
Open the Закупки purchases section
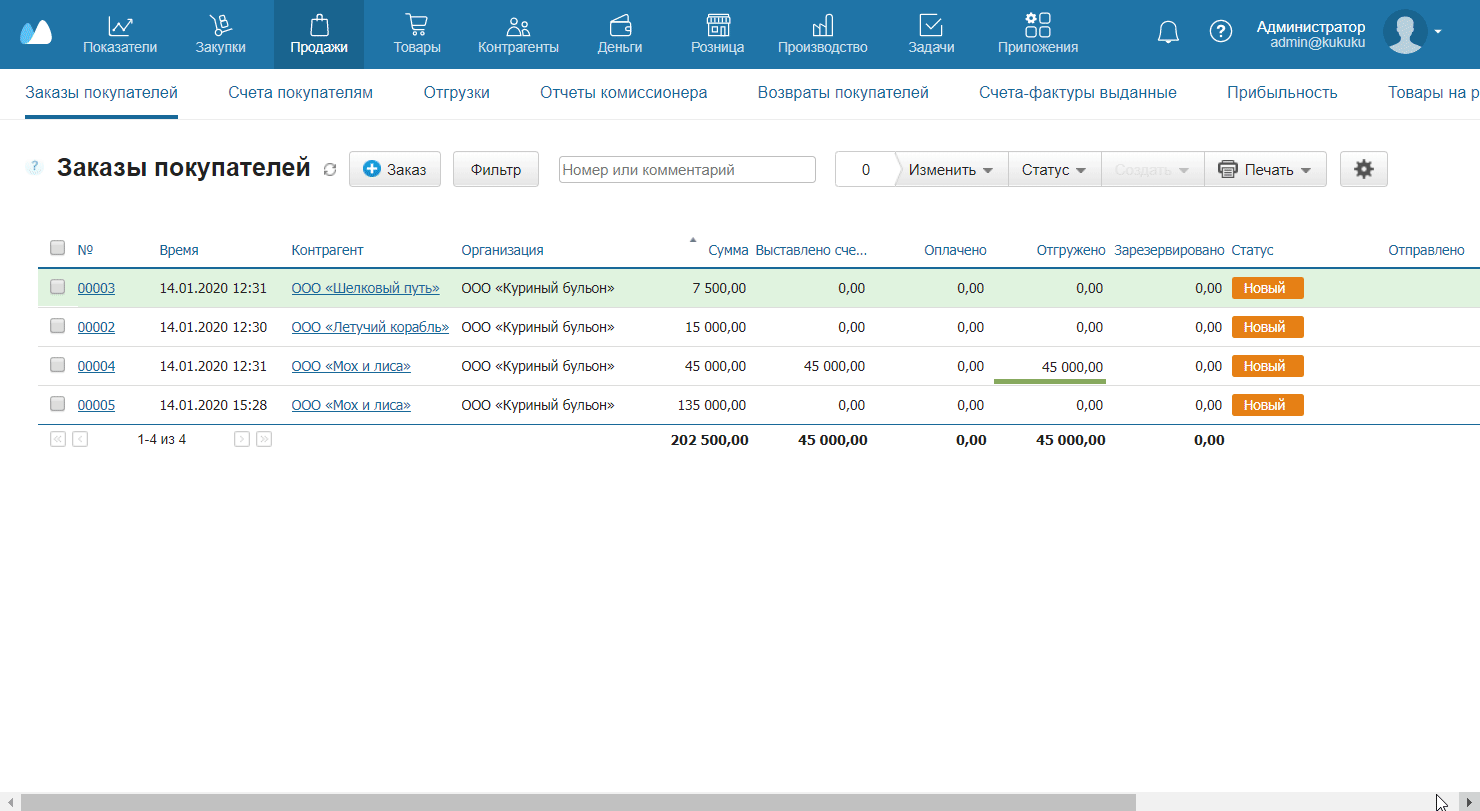(x=220, y=34)
